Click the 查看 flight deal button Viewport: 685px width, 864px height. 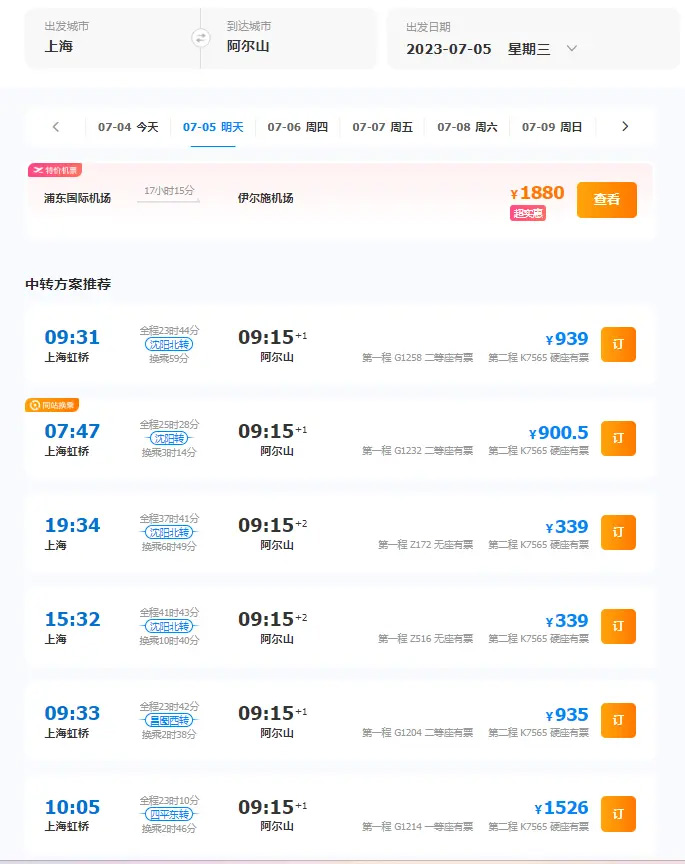tap(606, 199)
